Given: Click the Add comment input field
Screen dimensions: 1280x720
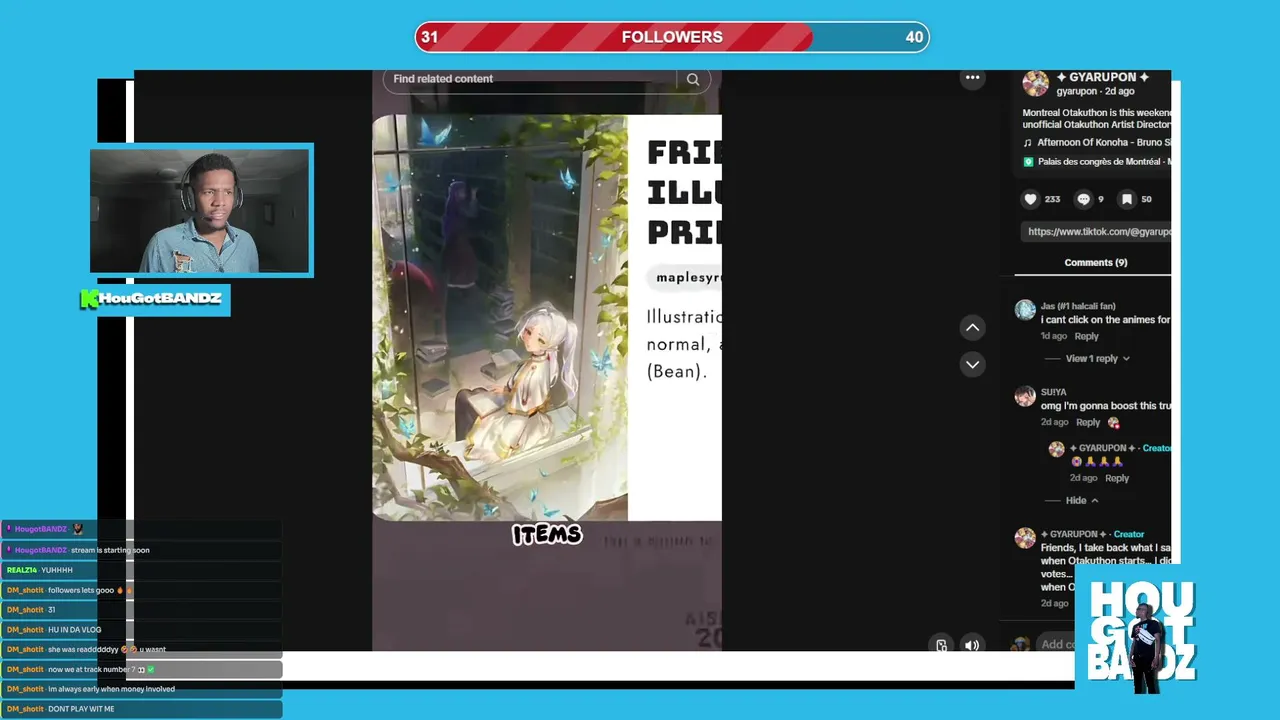Looking at the screenshot, I should [x=1055, y=644].
